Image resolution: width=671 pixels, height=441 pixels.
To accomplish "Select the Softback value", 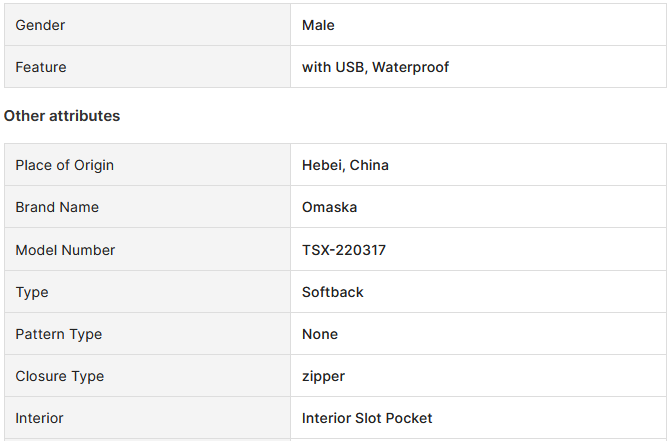I will pos(333,292).
